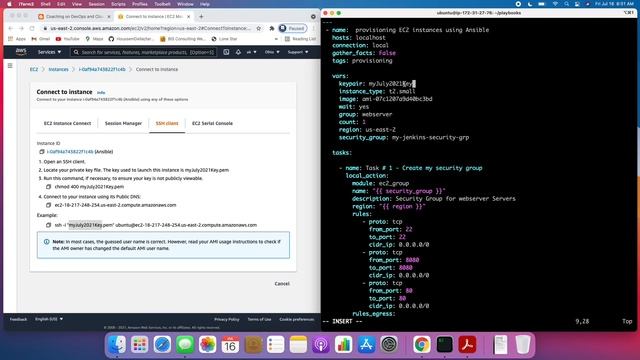Bookmark this page with the star icon
Image resolution: width=640 pixels, height=360 pixels.
point(258,29)
